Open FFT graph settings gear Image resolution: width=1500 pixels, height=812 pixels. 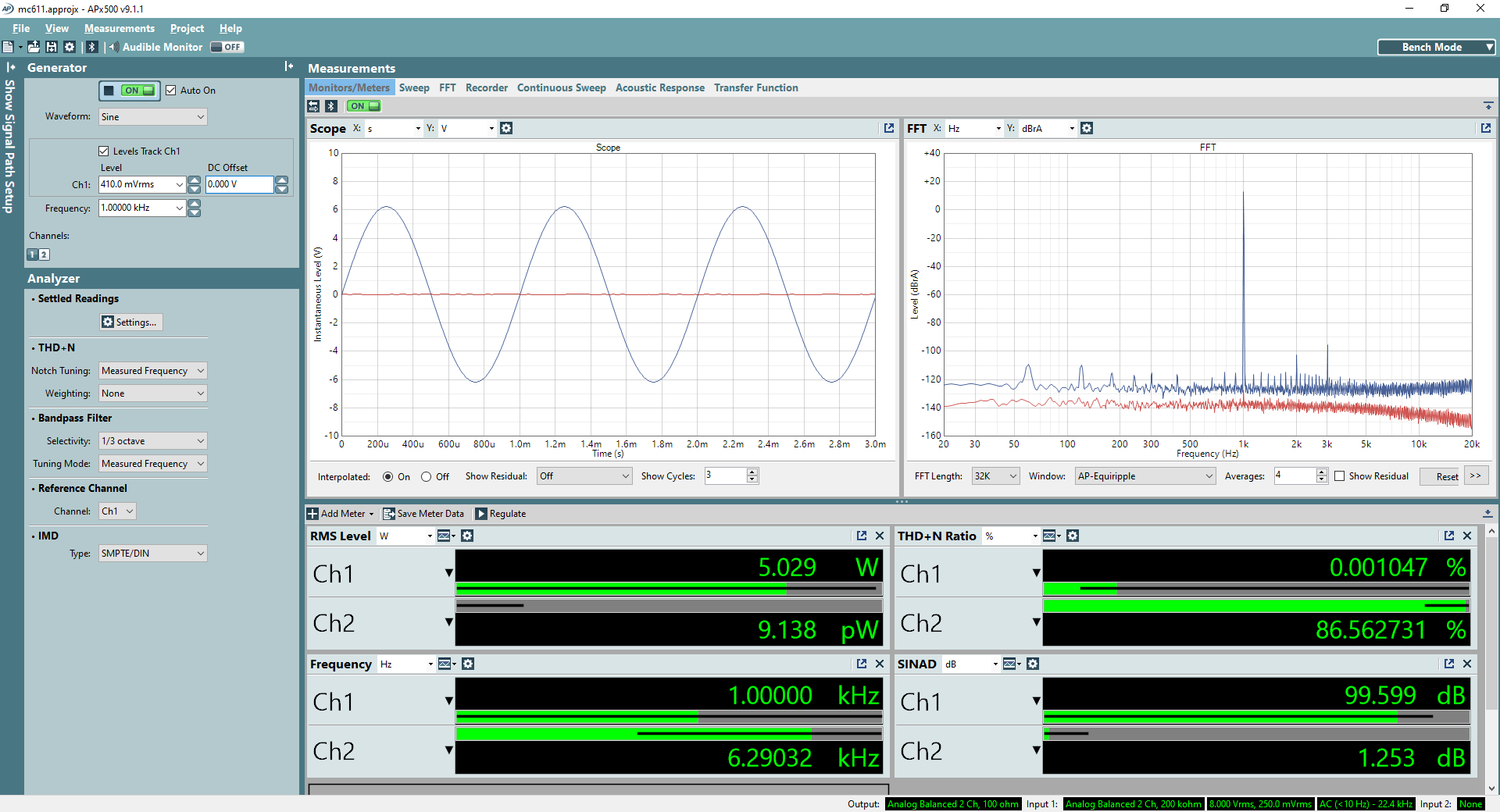click(1087, 128)
